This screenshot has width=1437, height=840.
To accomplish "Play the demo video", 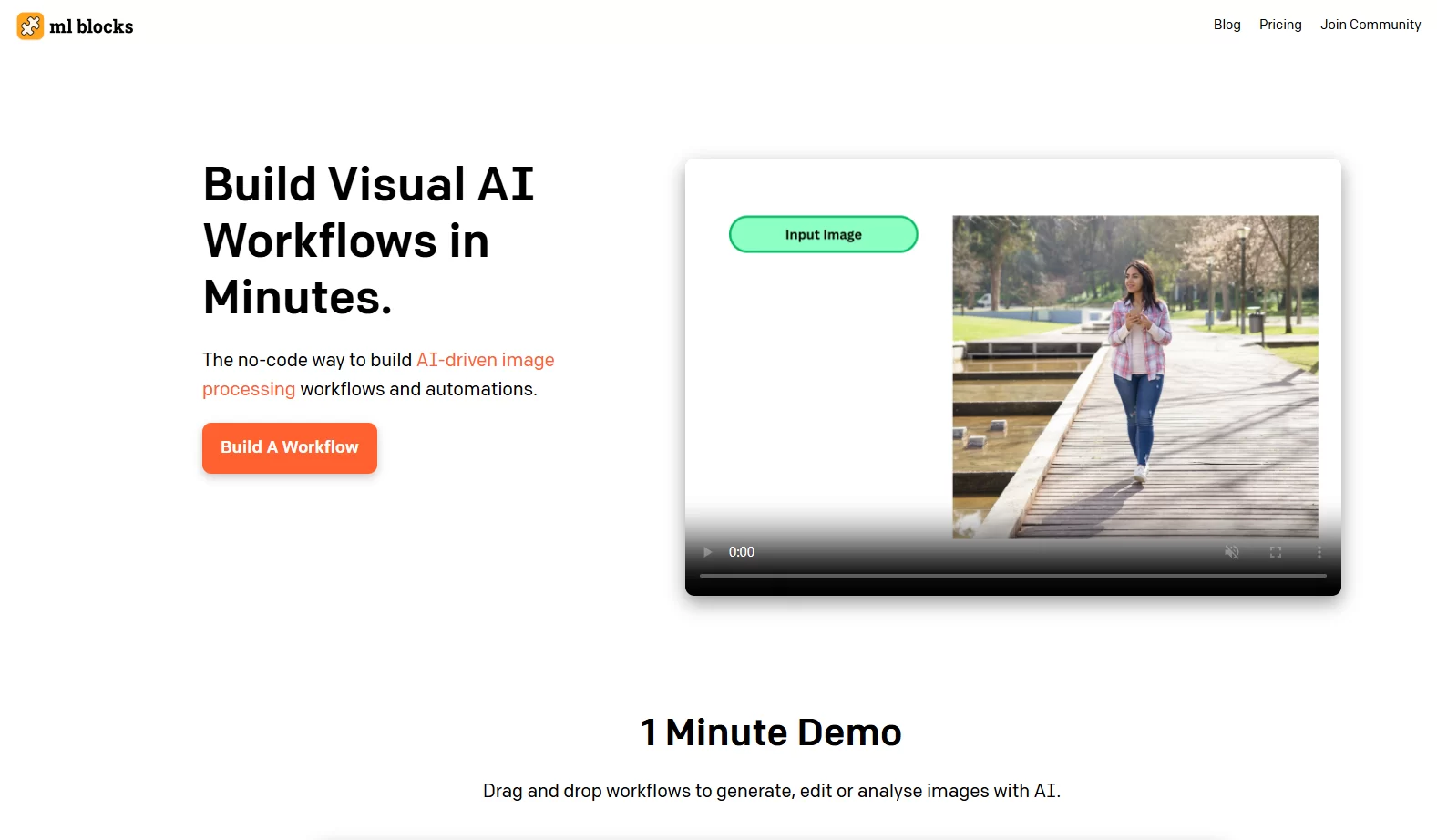I will coord(707,552).
